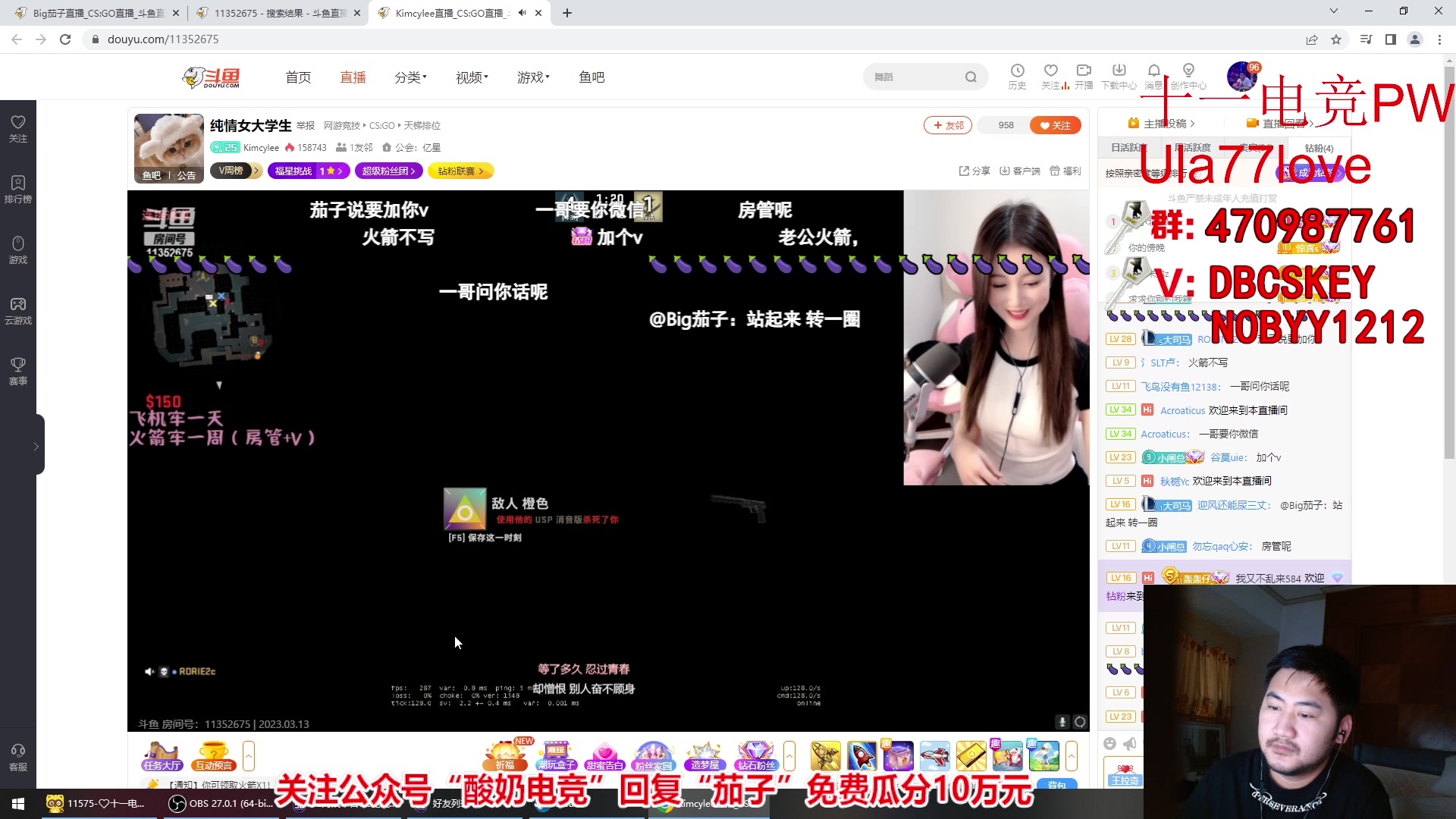The height and width of the screenshot is (819, 1456).
Task: Open the OBS 27.0.1 taskbar item
Action: click(x=221, y=804)
